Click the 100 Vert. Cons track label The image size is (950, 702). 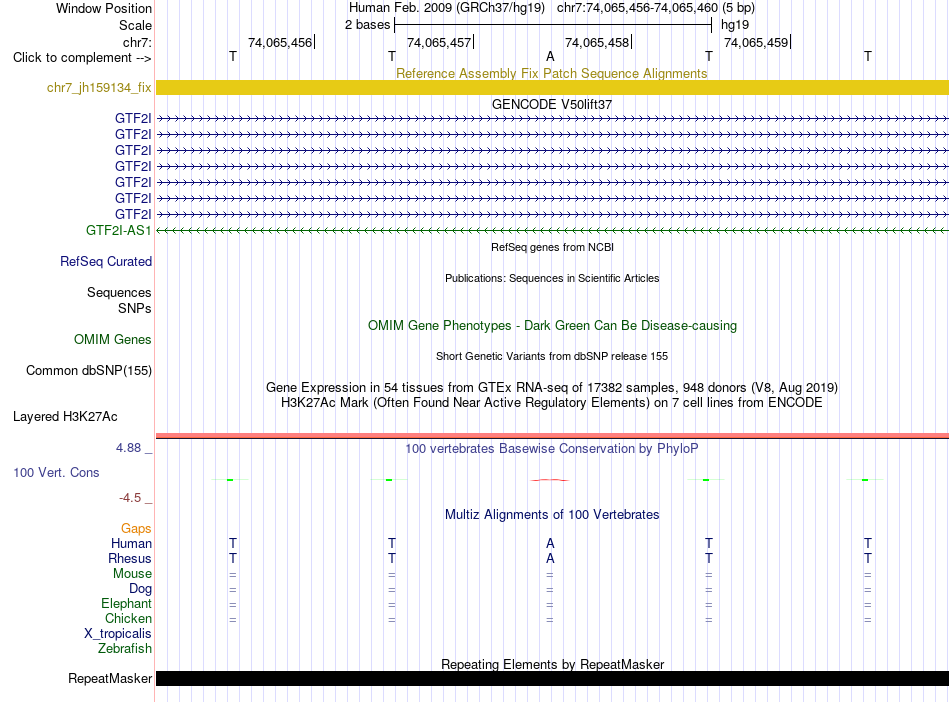56,472
